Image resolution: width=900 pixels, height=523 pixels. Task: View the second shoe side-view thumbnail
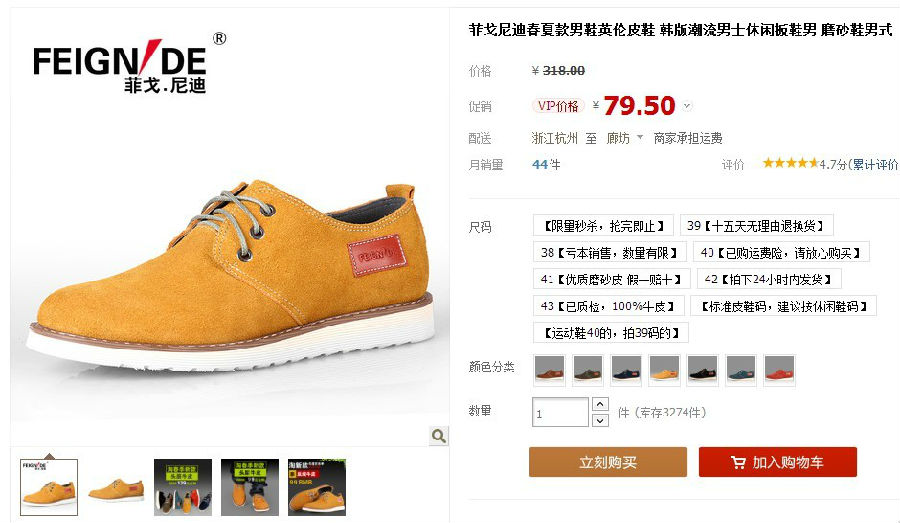(x=116, y=487)
